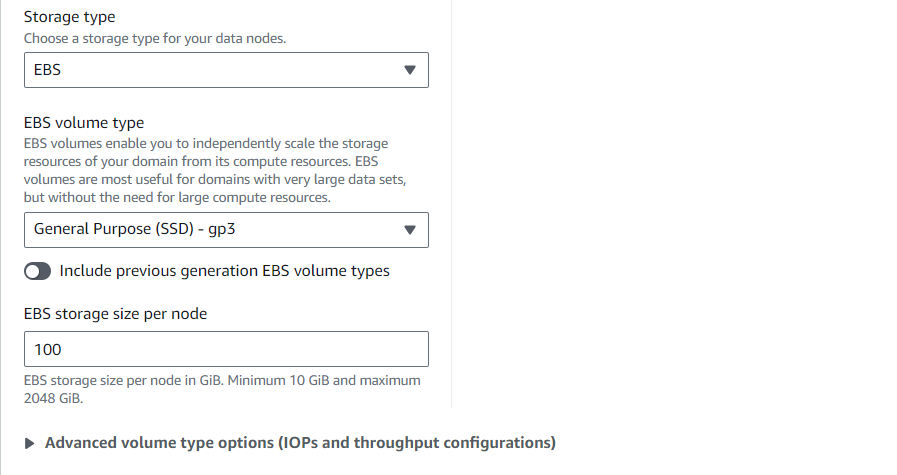This screenshot has height=475, width=897.
Task: Click "Choose a storage type for your data nodes" text
Action: point(167,38)
